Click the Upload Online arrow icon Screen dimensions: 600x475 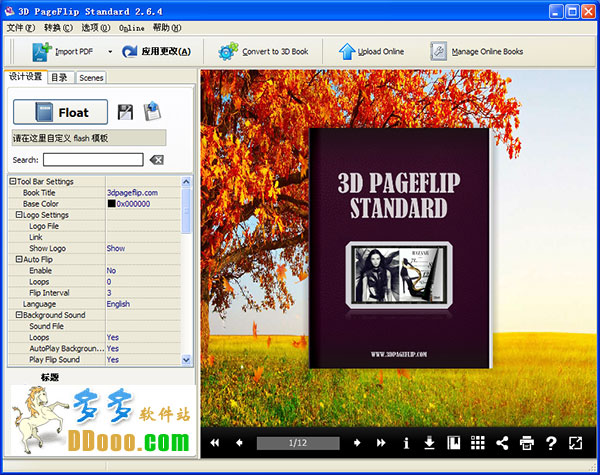click(347, 52)
